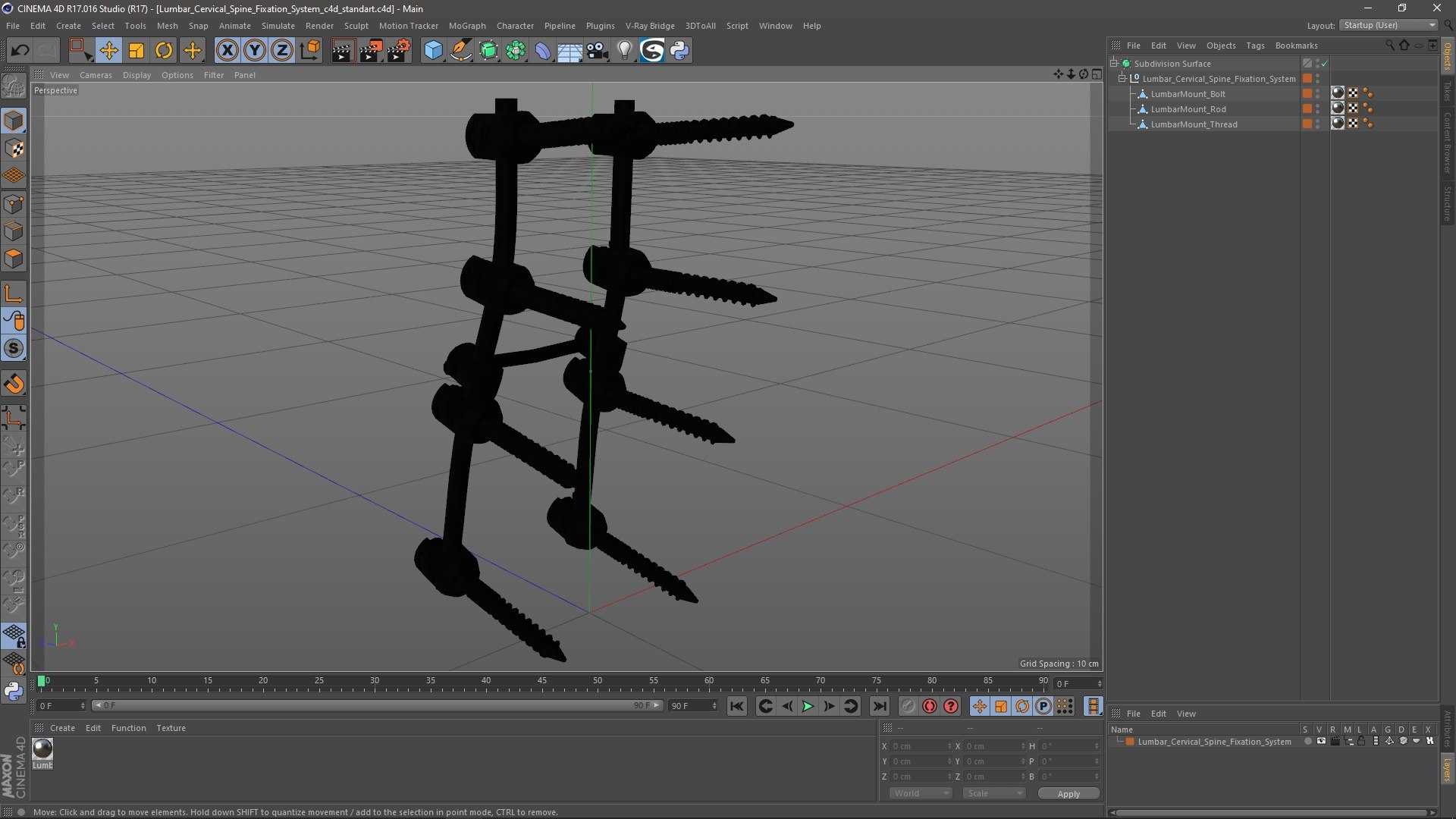Select the Move tool in the toolbar

tap(108, 51)
